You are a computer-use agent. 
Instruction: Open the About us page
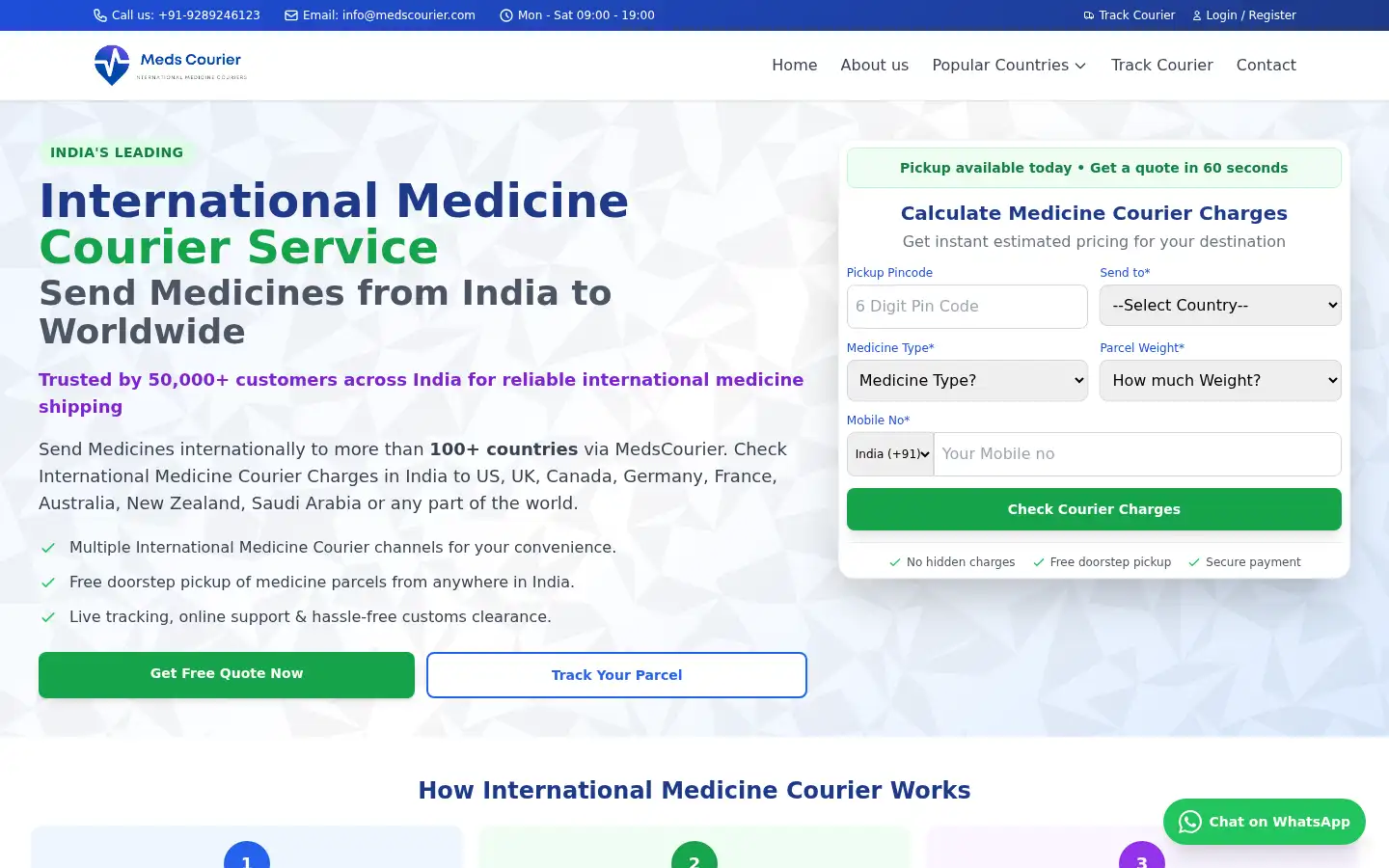[x=874, y=66]
